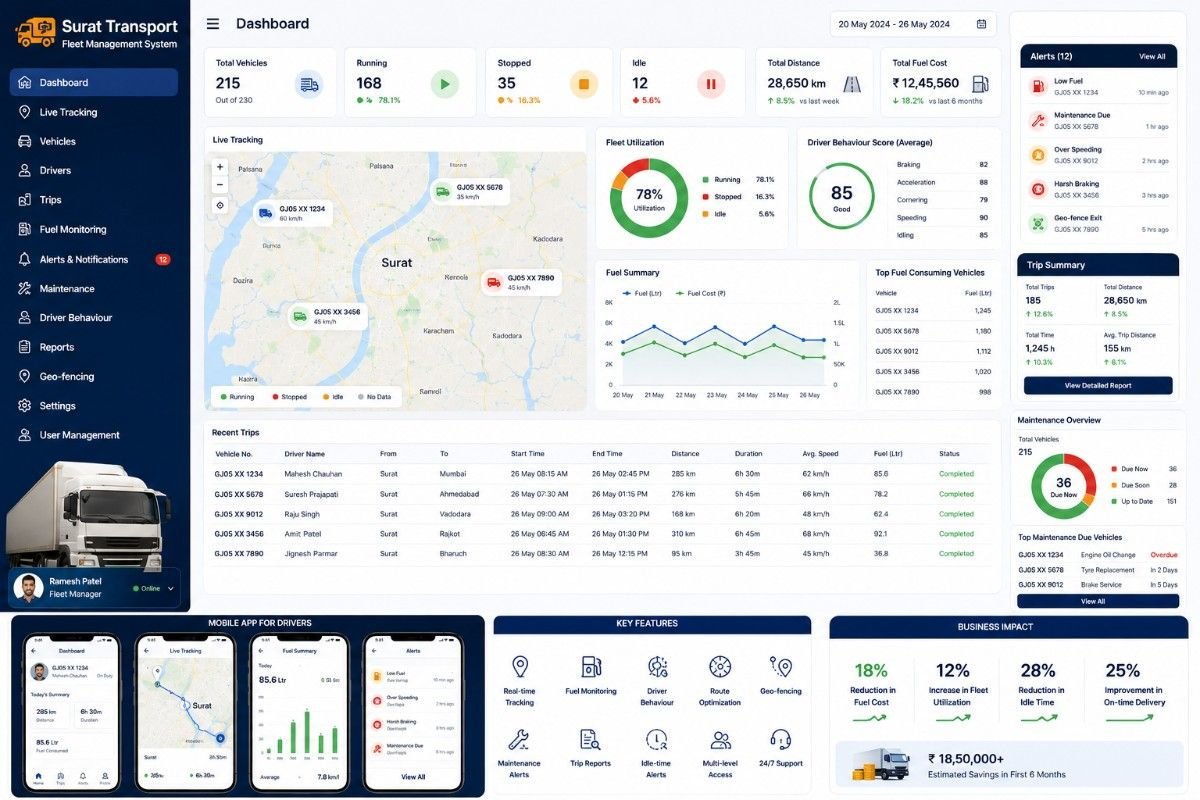The width and height of the screenshot is (1200, 800).
Task: Open Geo-fencing in the sidebar
Action: click(x=94, y=376)
